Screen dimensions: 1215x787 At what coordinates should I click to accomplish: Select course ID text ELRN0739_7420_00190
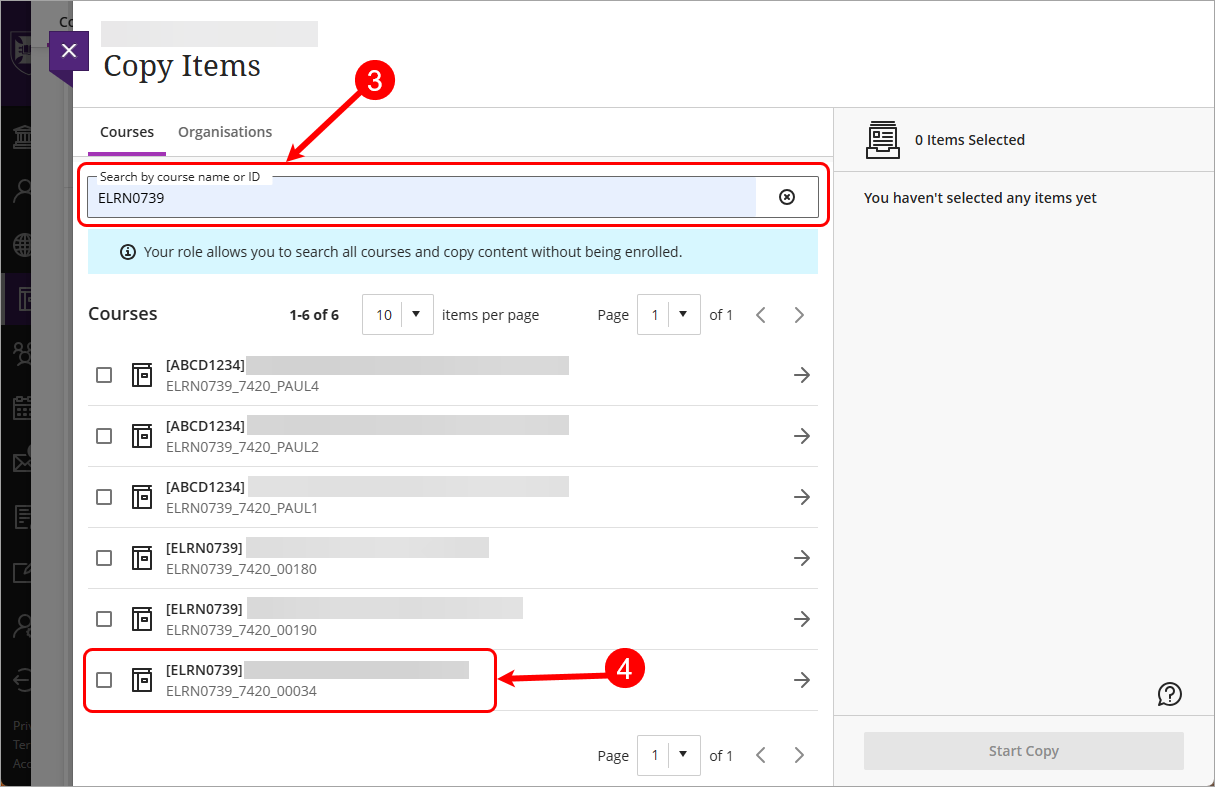pos(241,630)
